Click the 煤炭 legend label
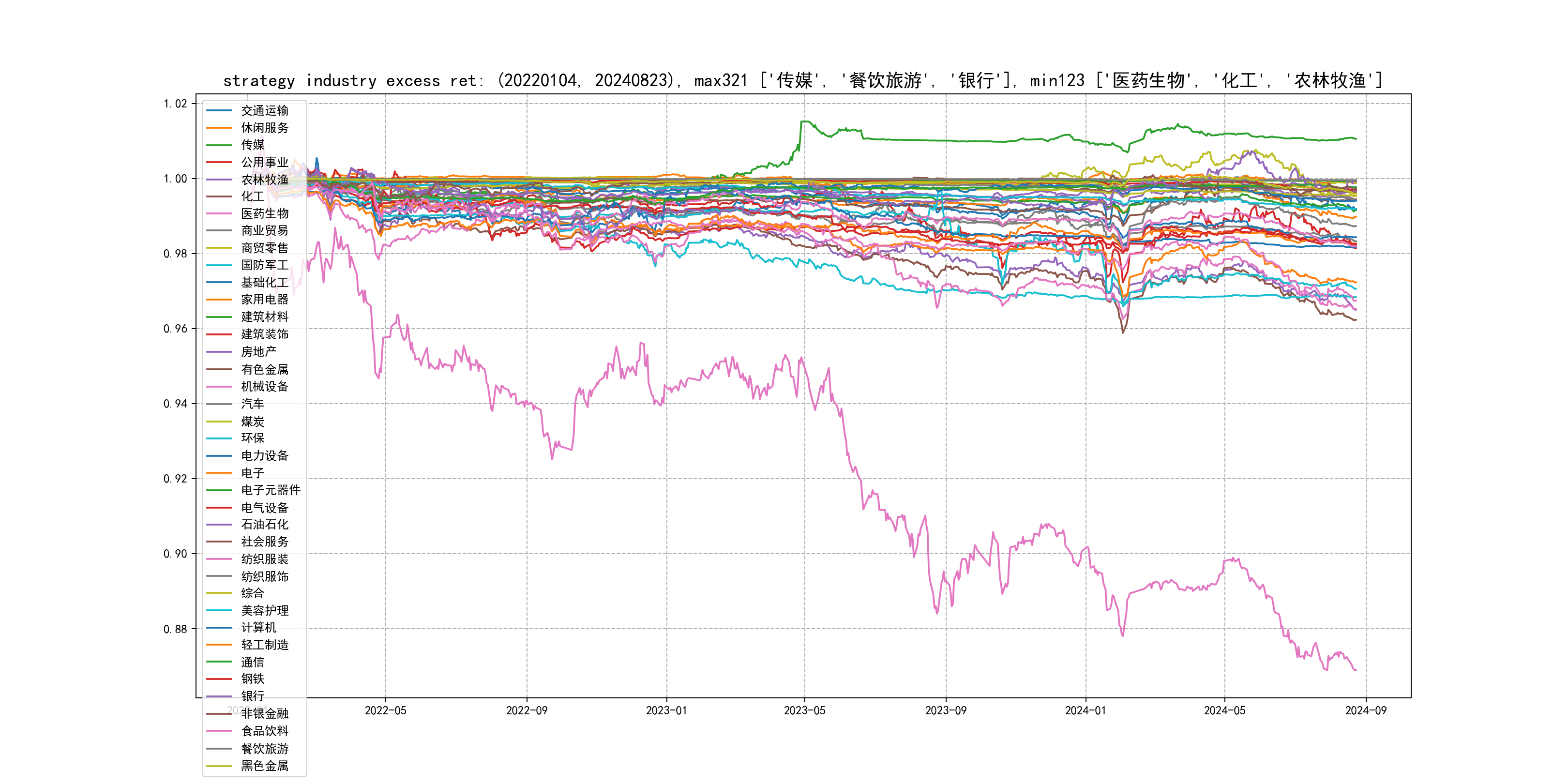 click(x=253, y=421)
